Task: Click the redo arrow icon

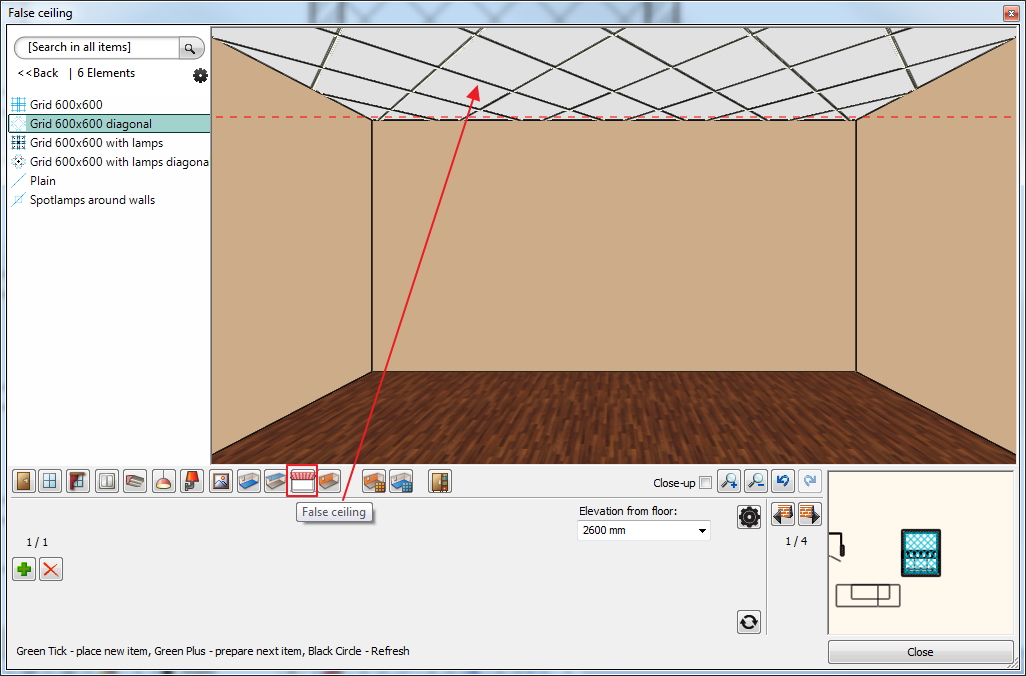Action: 809,481
